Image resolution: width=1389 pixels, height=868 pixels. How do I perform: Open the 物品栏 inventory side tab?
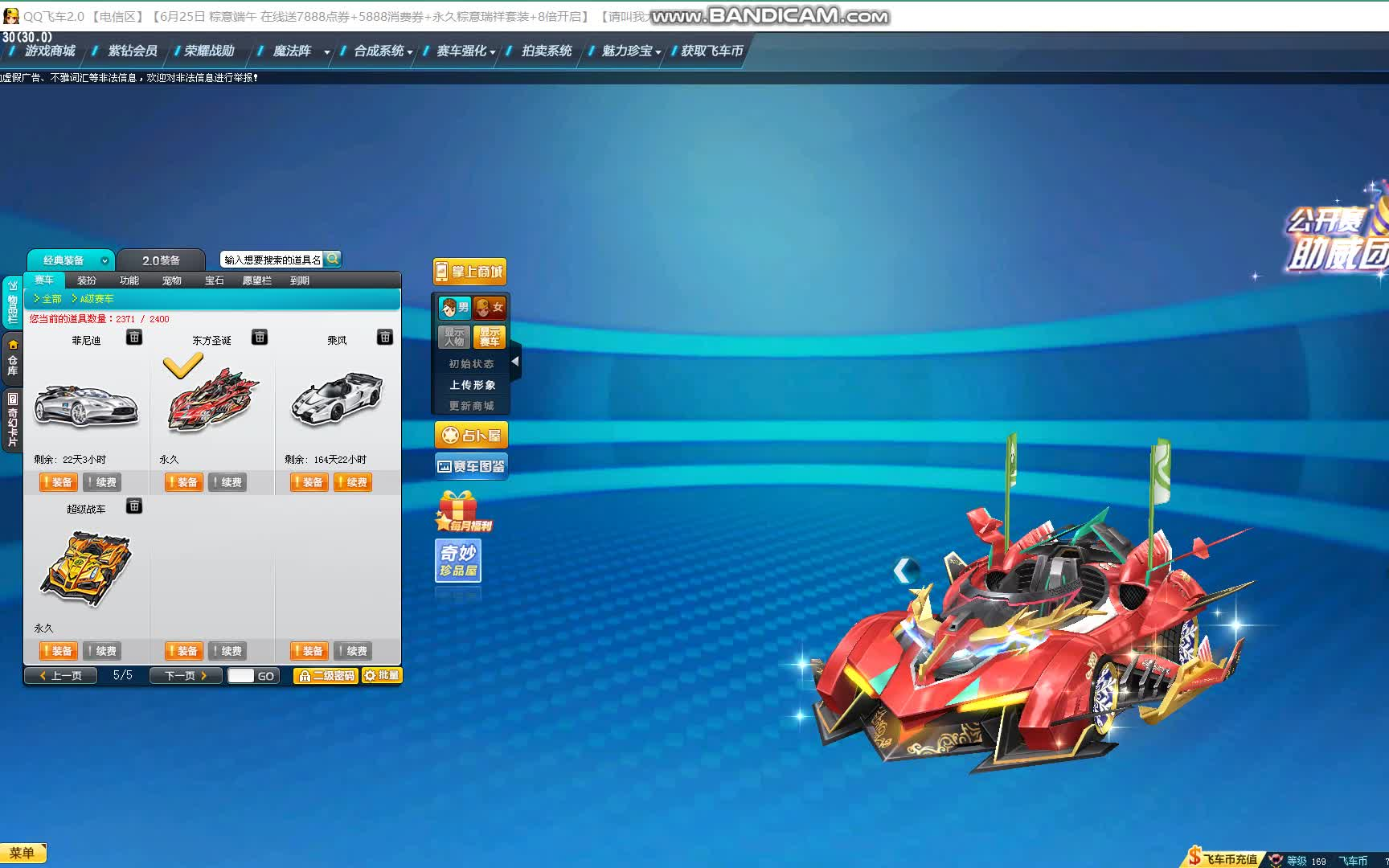point(12,302)
